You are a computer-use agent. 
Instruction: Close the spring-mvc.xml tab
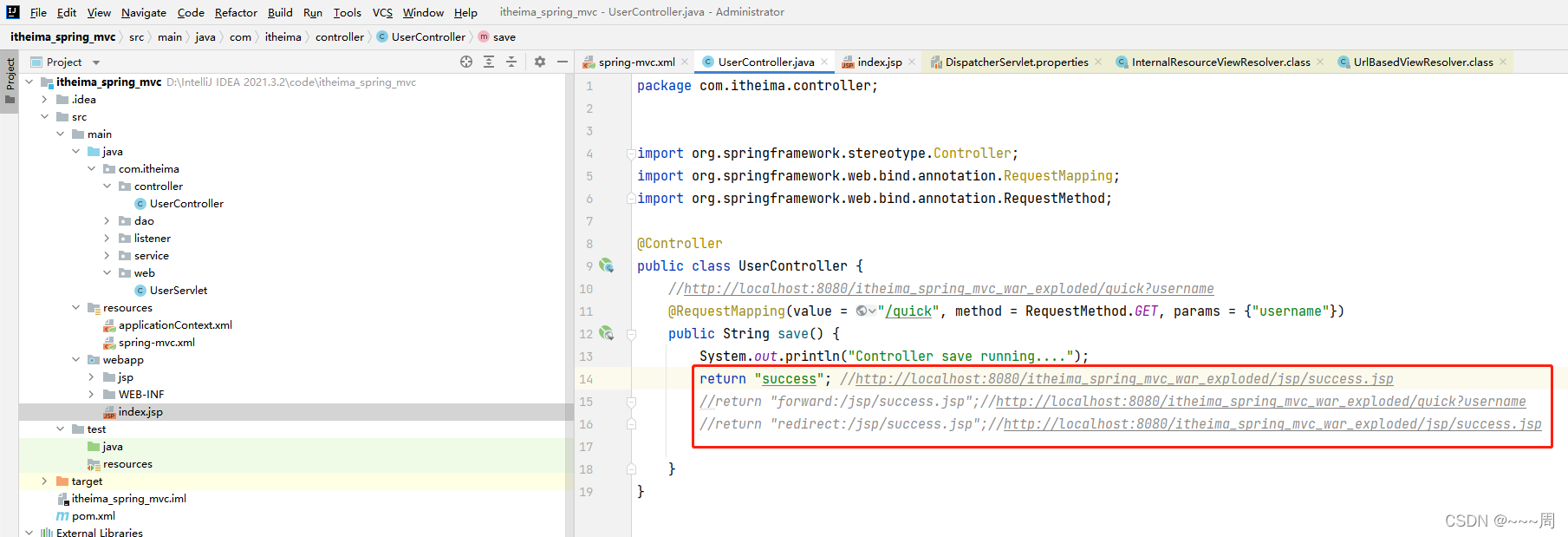(x=685, y=62)
